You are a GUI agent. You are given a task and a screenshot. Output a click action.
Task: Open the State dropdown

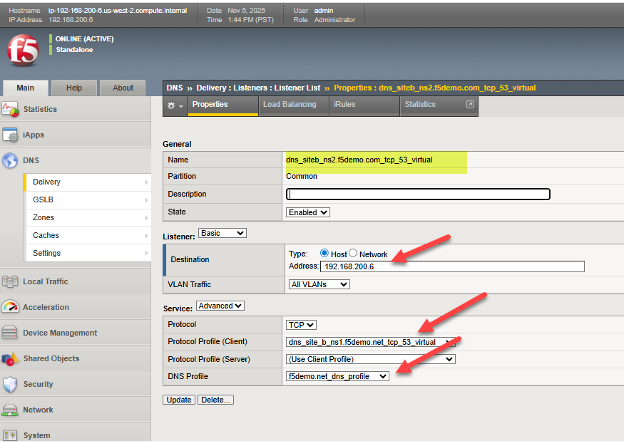pos(308,212)
